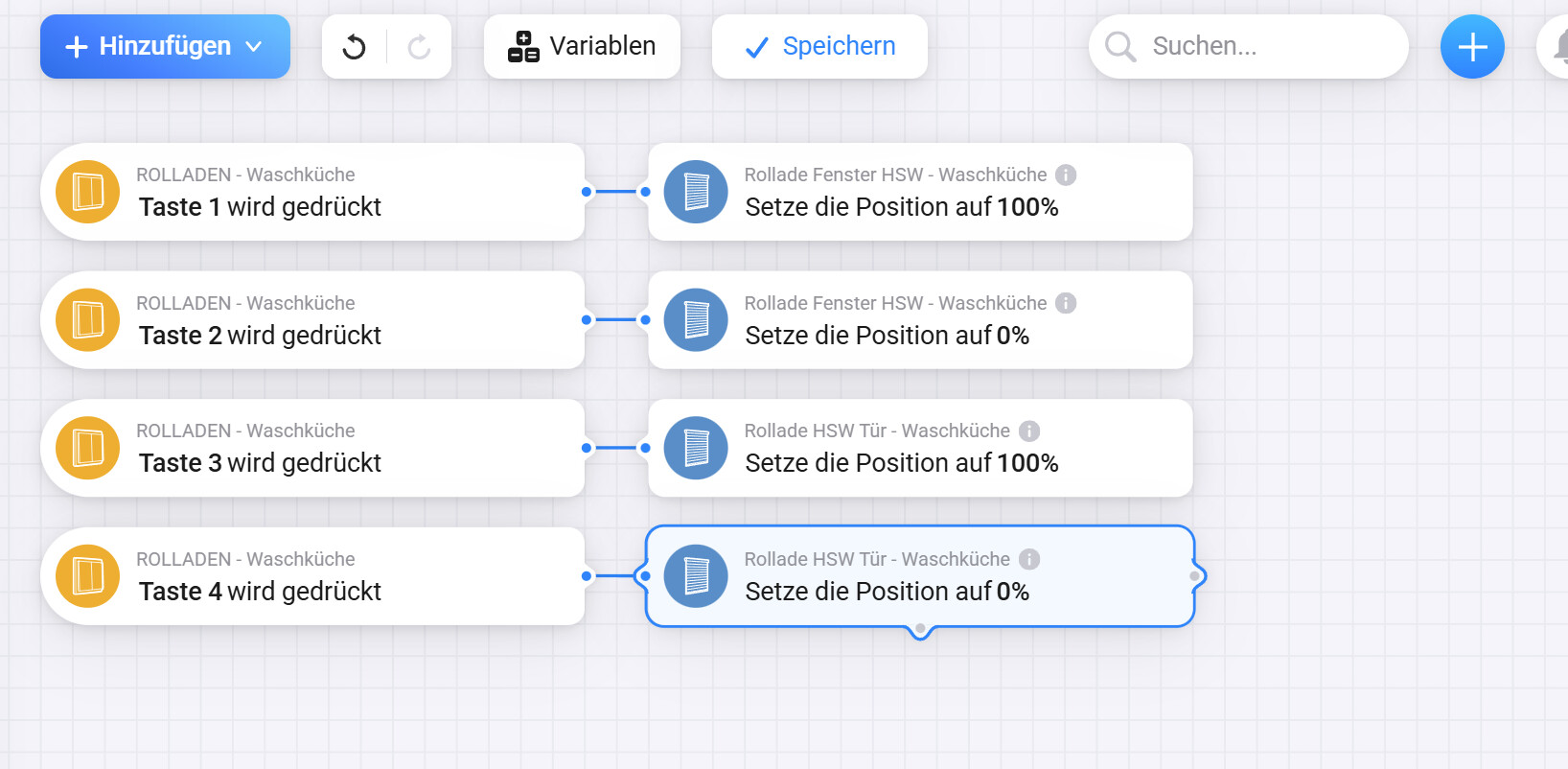Click info icon on HSW Tür 100% card
Screen dimensions: 1568x769
coord(1029,431)
